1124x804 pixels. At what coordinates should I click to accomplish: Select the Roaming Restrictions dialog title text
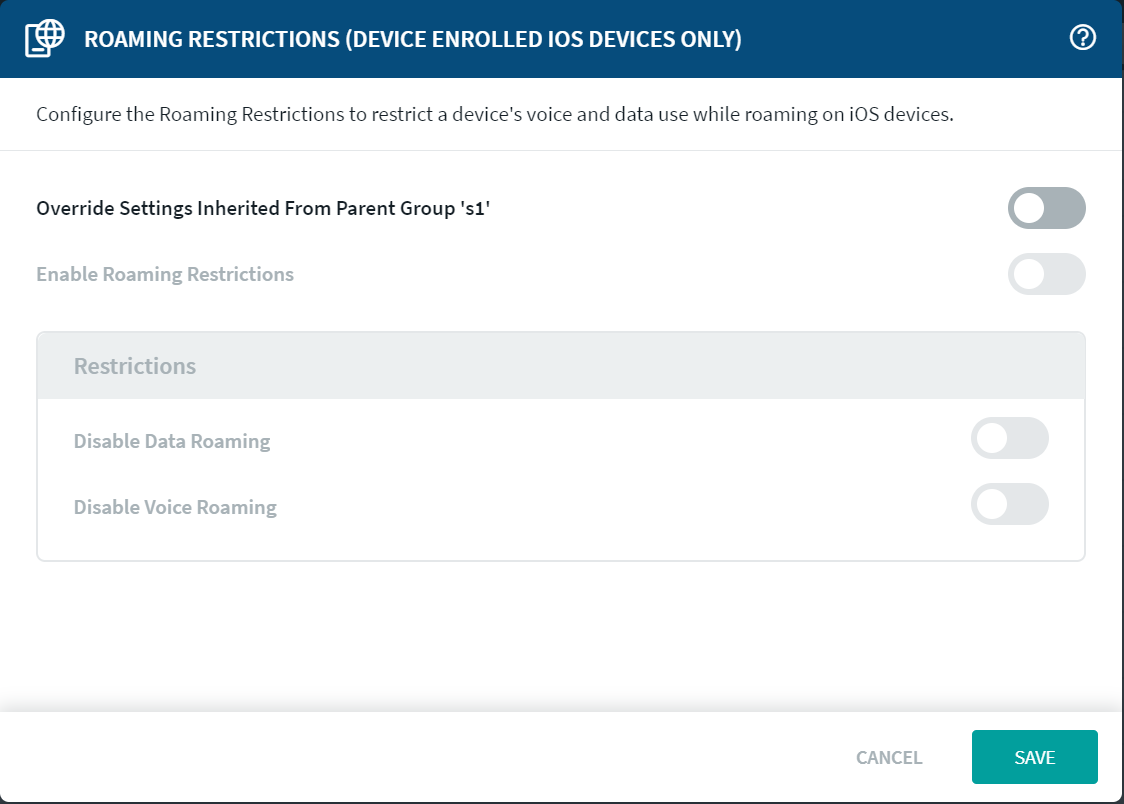412,40
